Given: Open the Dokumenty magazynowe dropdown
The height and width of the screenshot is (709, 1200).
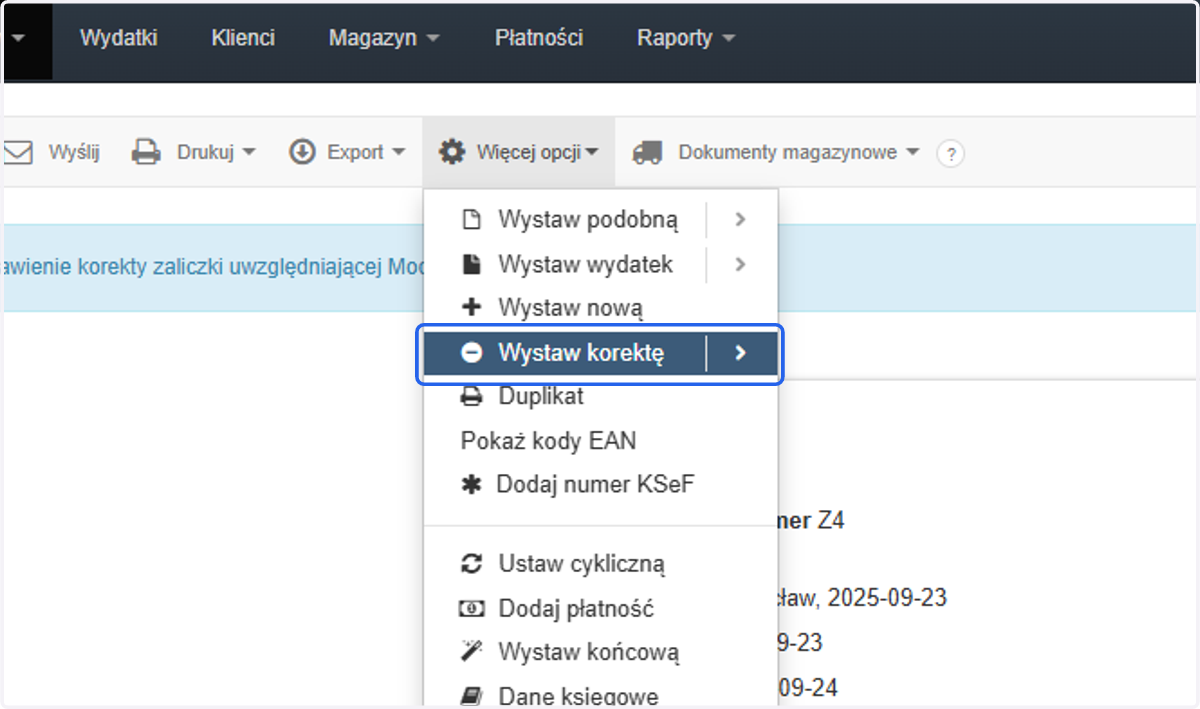Looking at the screenshot, I should [x=799, y=153].
